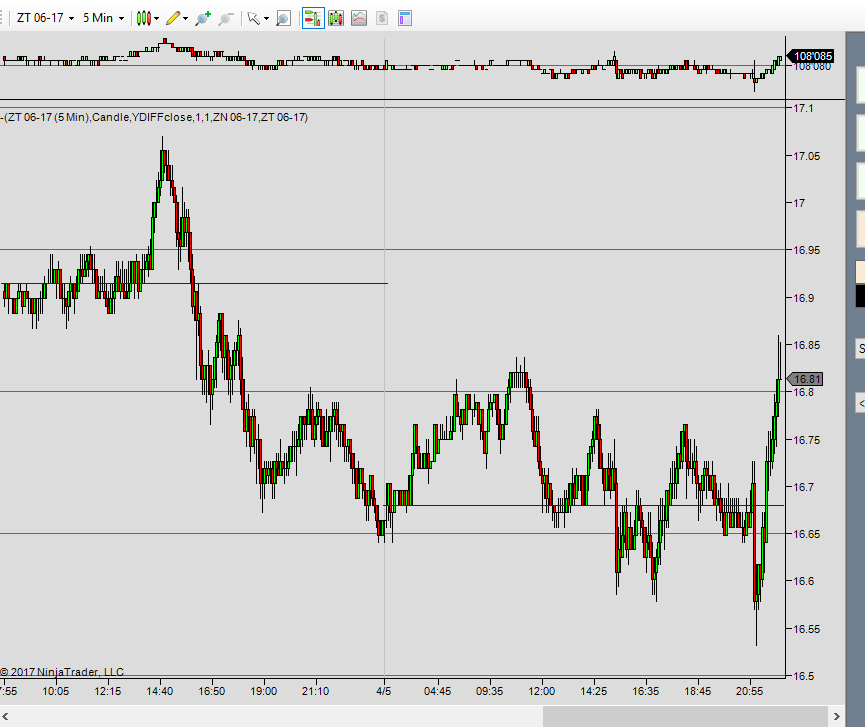Click the 16:35 time axis label

pyautogui.click(x=645, y=691)
